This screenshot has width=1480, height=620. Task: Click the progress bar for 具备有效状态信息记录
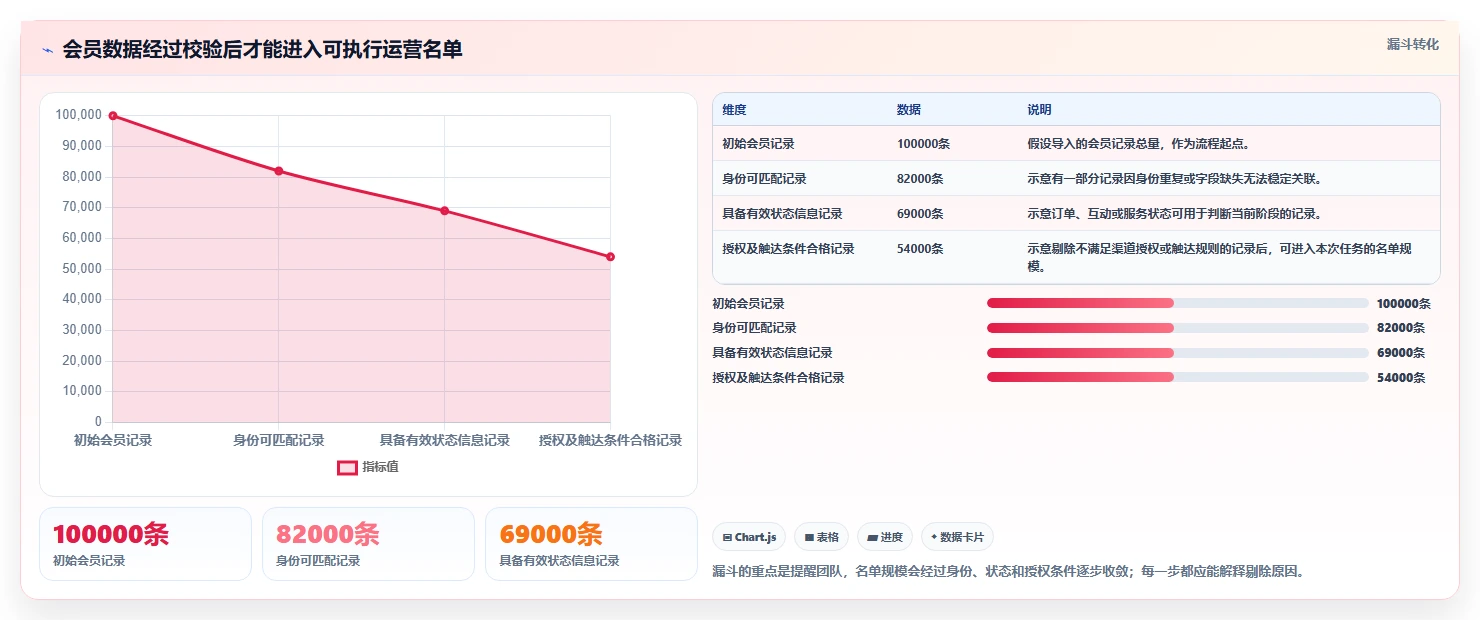1177,353
